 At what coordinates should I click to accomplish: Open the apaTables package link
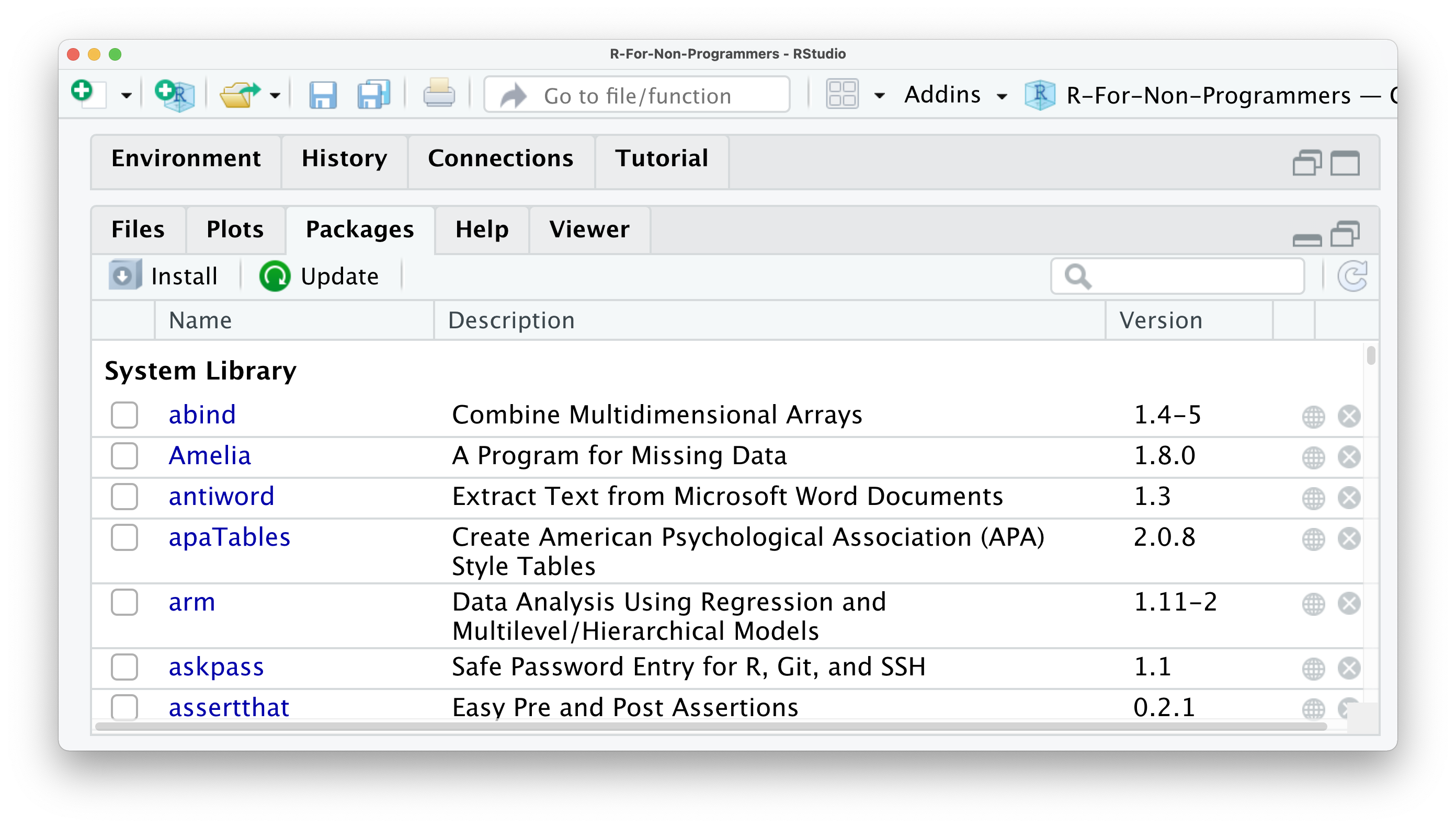tap(229, 537)
